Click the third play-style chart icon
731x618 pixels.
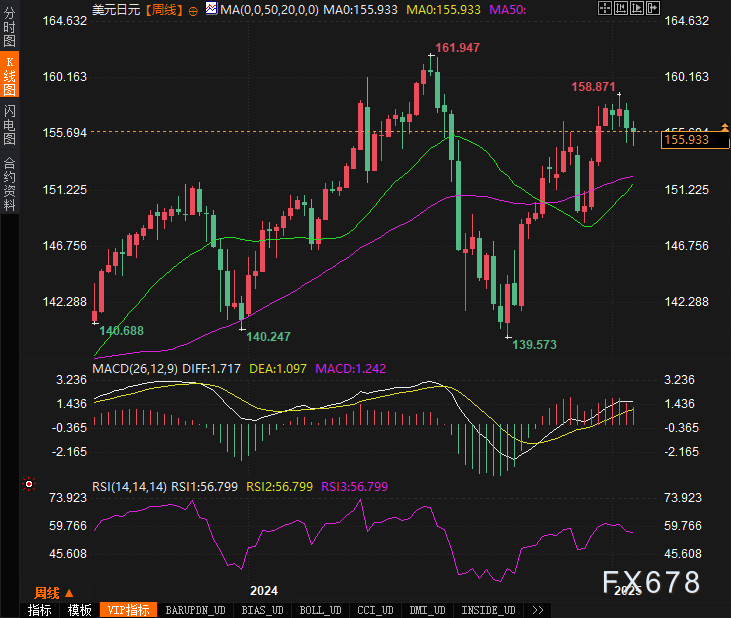point(636,8)
